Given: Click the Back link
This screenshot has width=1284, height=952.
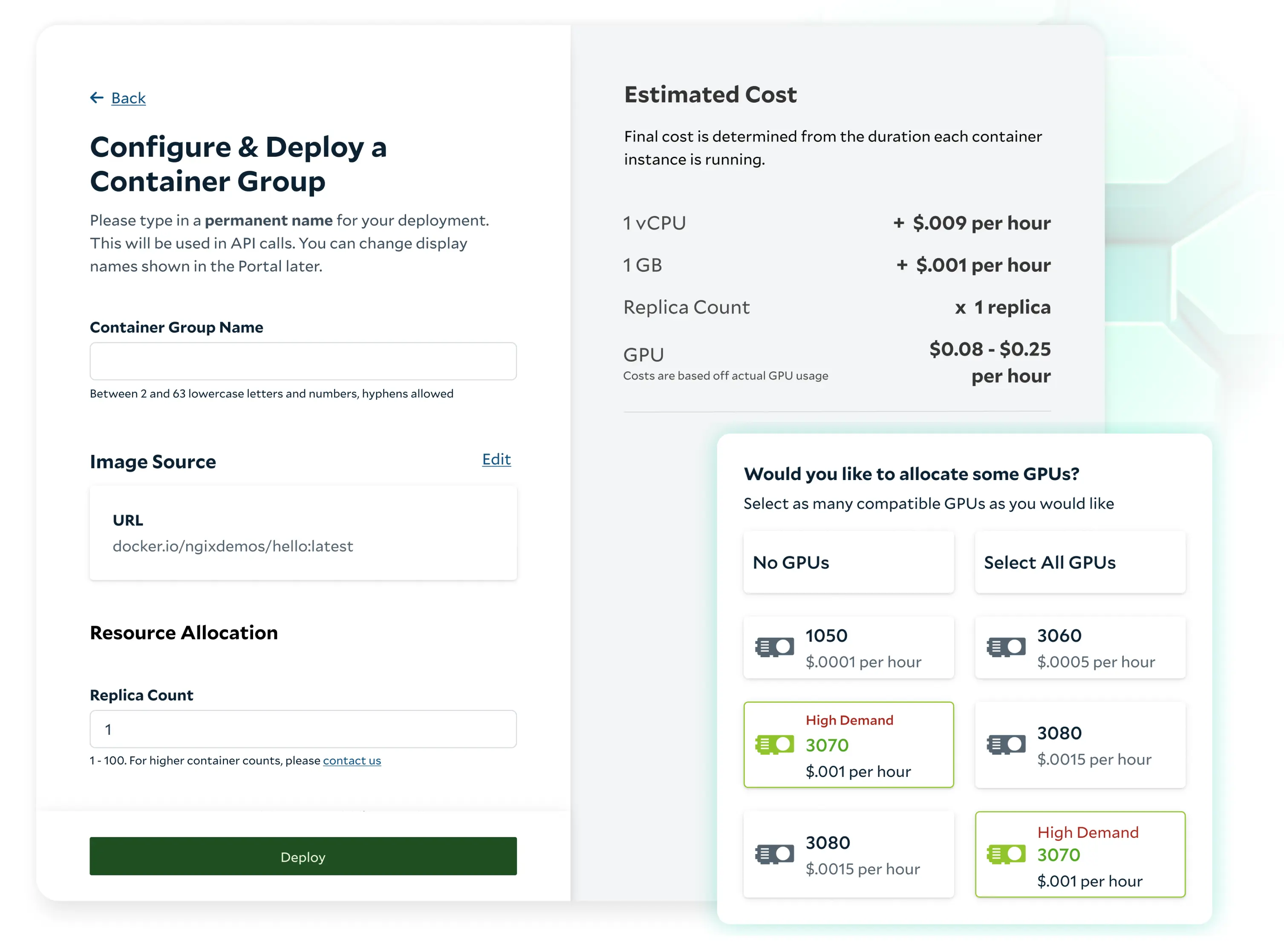Looking at the screenshot, I should point(128,98).
